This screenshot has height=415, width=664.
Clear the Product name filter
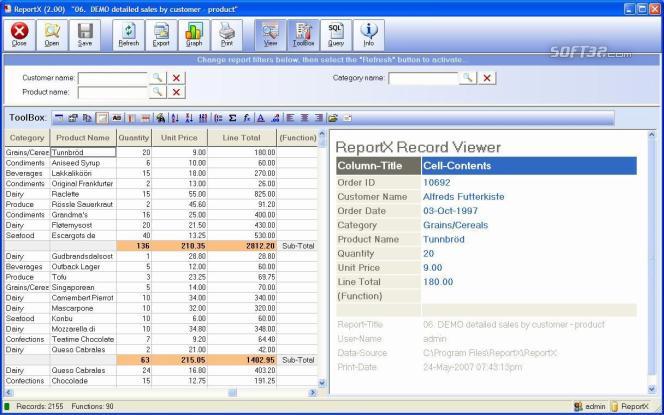coord(176,92)
